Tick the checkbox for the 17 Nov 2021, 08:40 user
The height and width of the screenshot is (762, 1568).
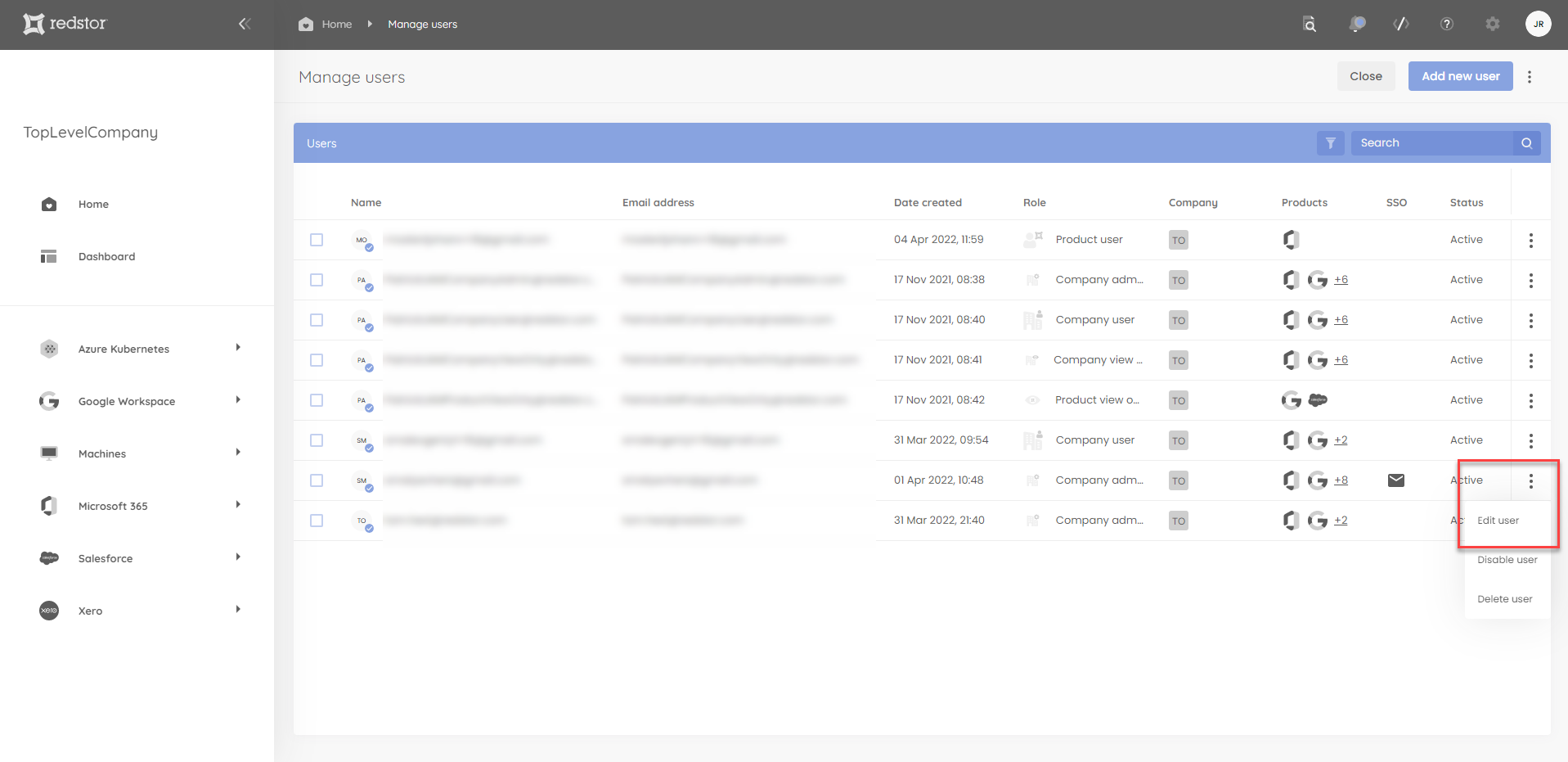[x=317, y=320]
